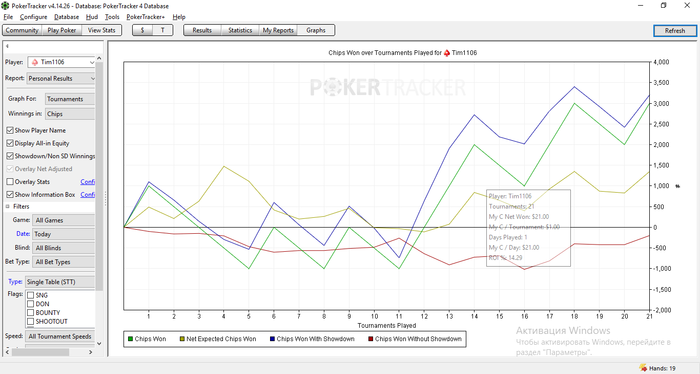Click the Refresh button

(x=675, y=31)
